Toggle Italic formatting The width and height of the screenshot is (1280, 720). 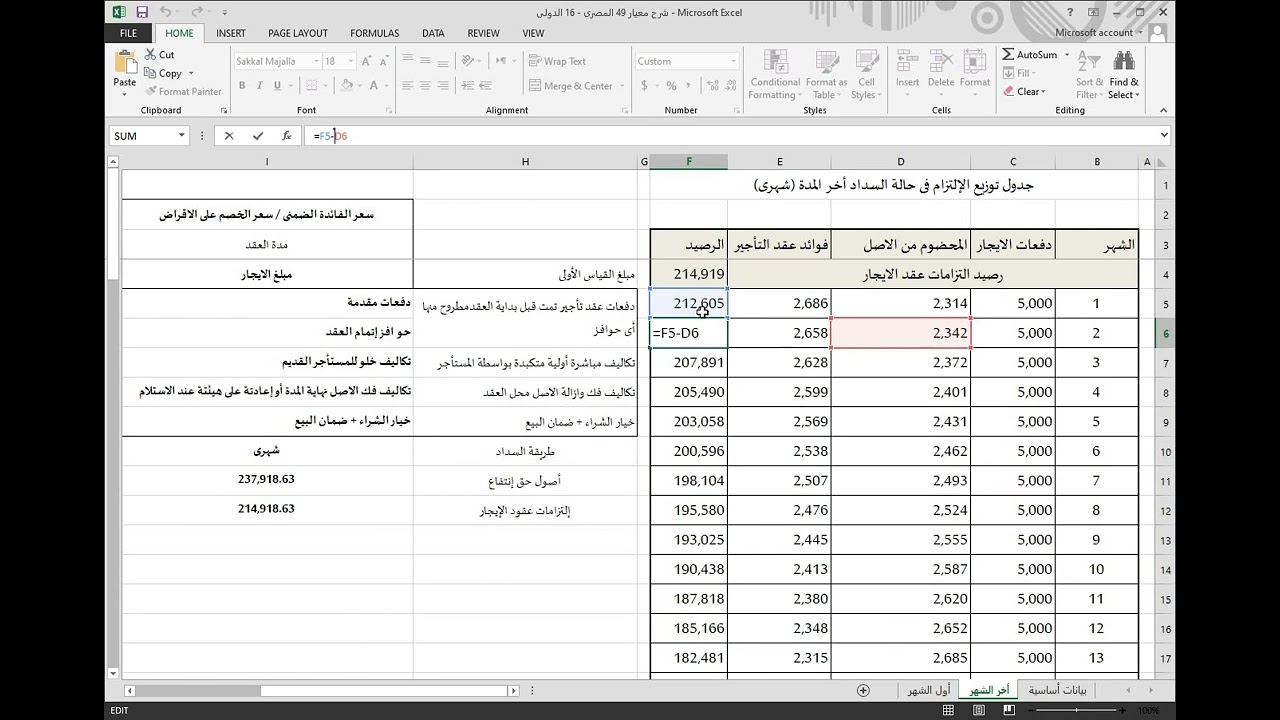258,86
